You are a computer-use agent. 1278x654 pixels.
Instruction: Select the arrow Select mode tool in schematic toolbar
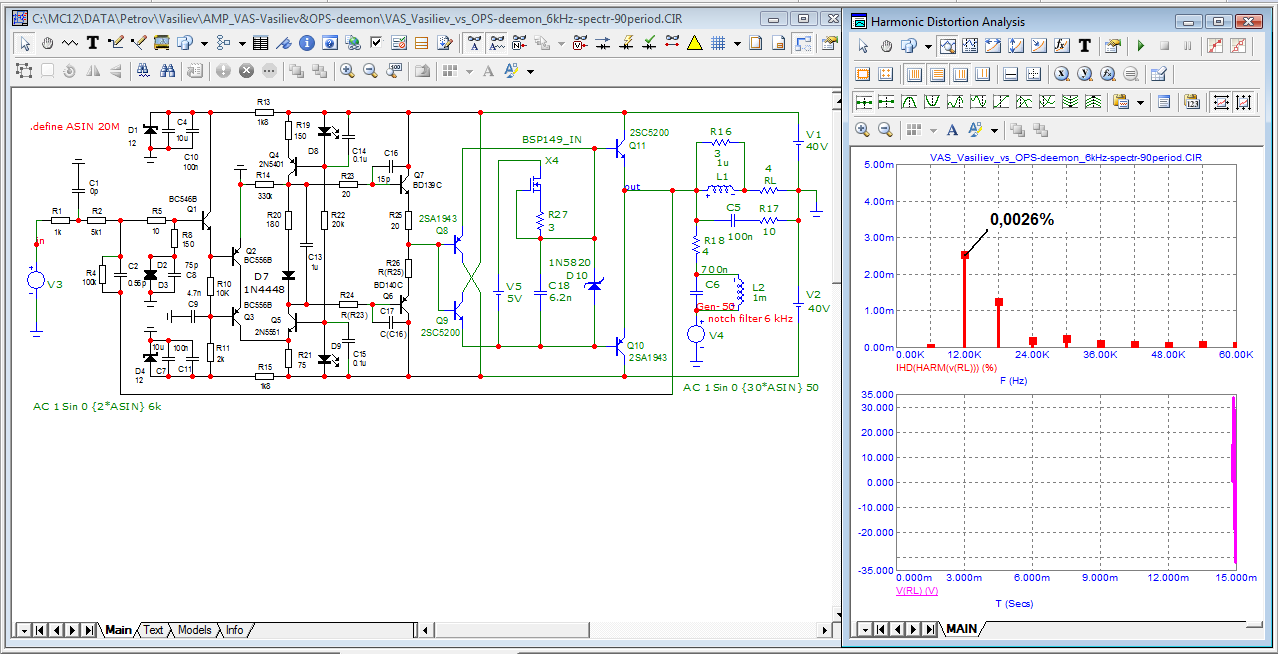[x=25, y=43]
